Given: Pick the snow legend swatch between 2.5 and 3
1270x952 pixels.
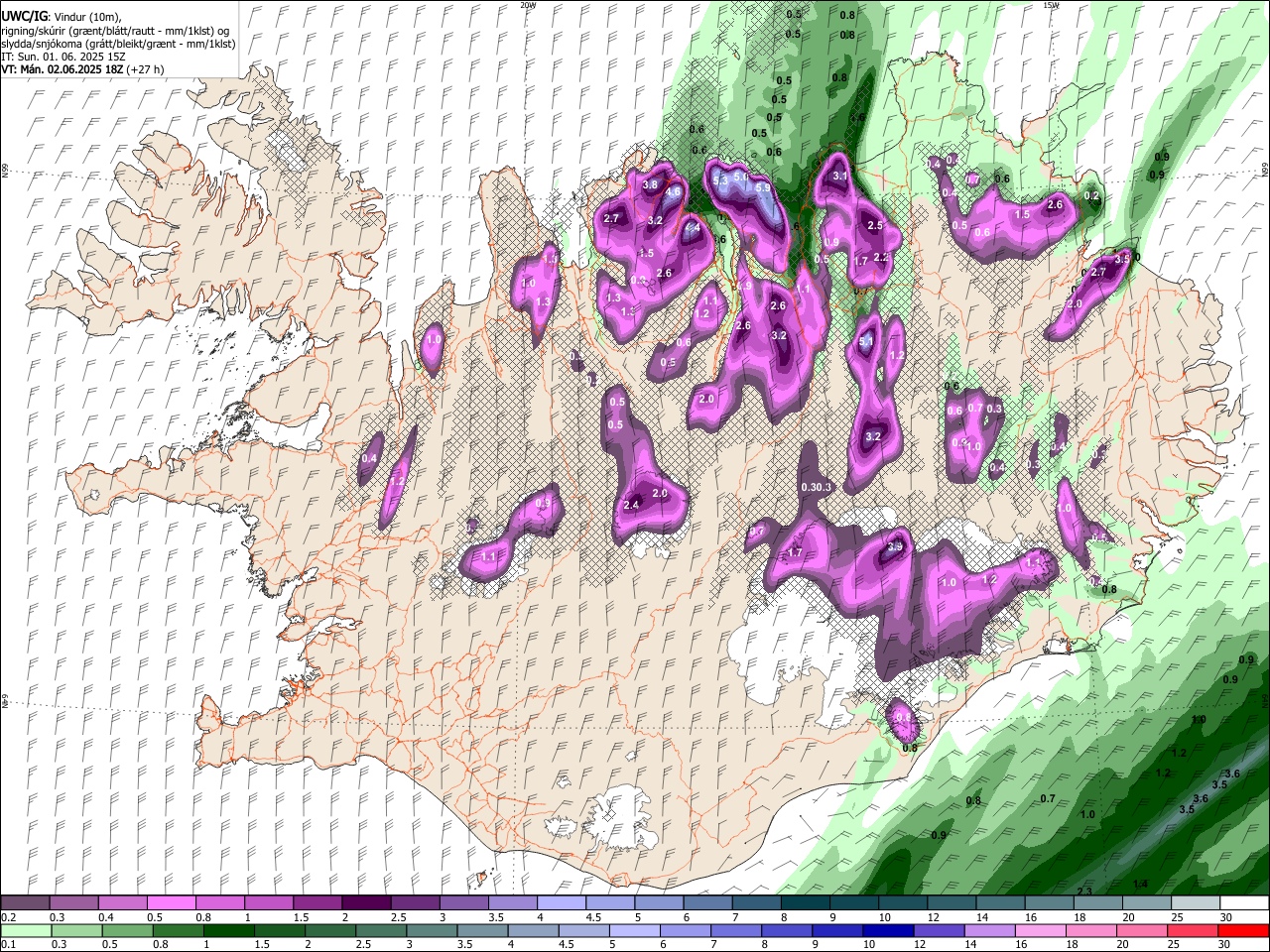Looking at the screenshot, I should pos(415,903).
